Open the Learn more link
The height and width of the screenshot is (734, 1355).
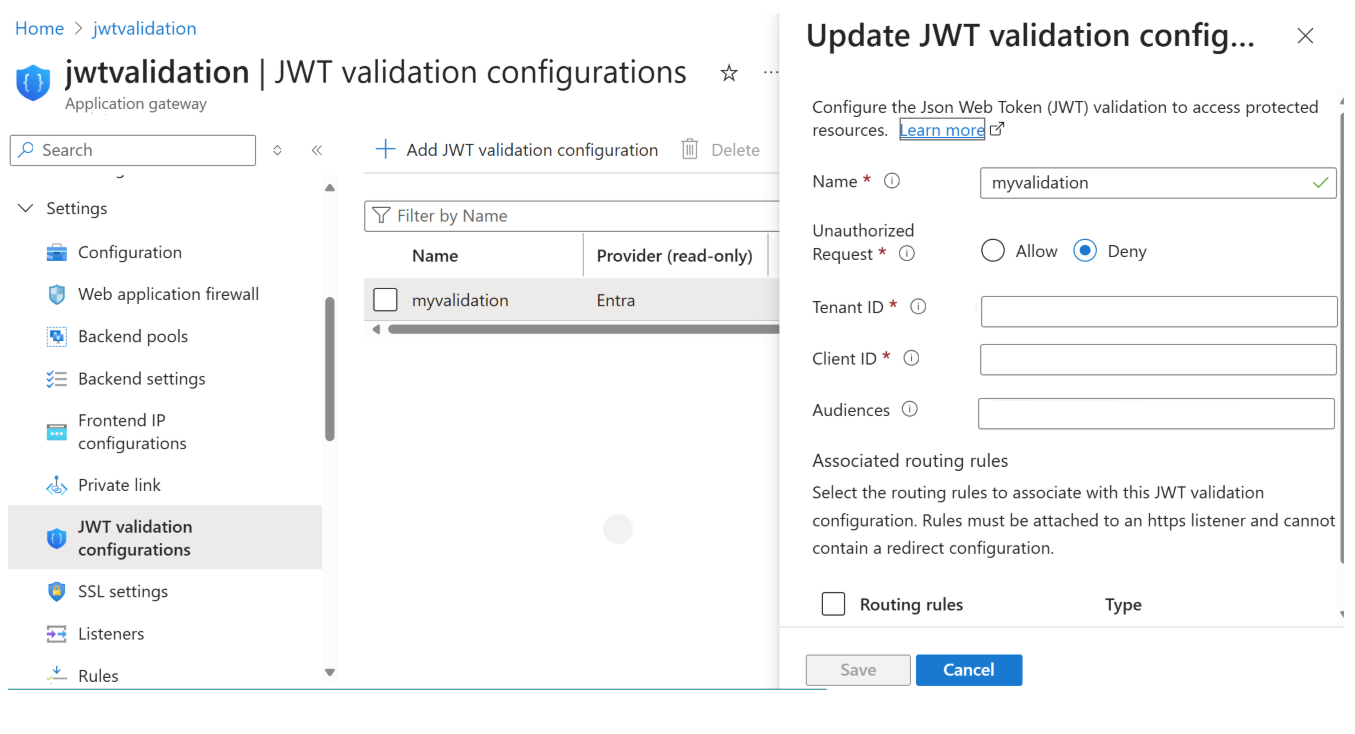click(x=941, y=129)
